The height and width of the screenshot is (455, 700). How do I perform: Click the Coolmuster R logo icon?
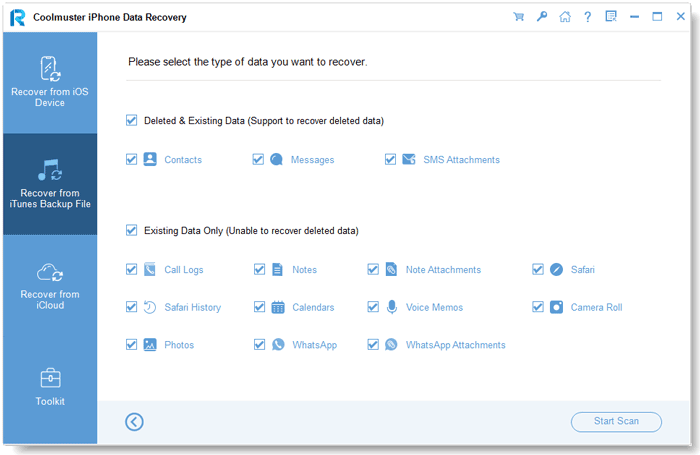17,17
